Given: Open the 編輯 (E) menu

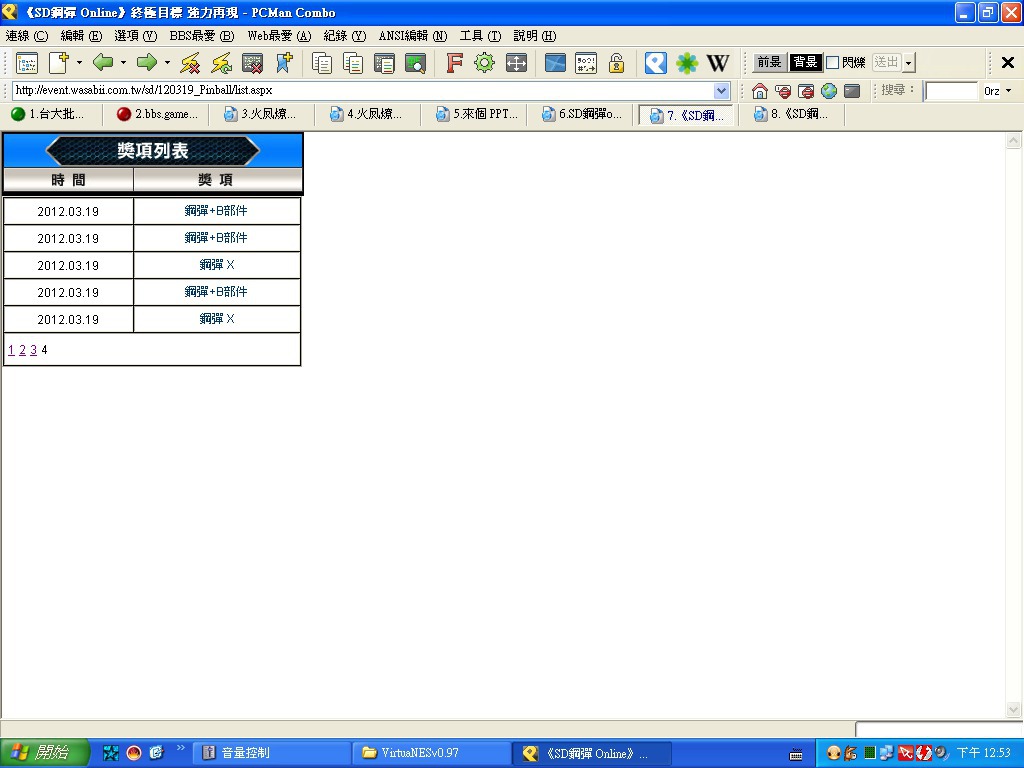Looking at the screenshot, I should (x=81, y=36).
